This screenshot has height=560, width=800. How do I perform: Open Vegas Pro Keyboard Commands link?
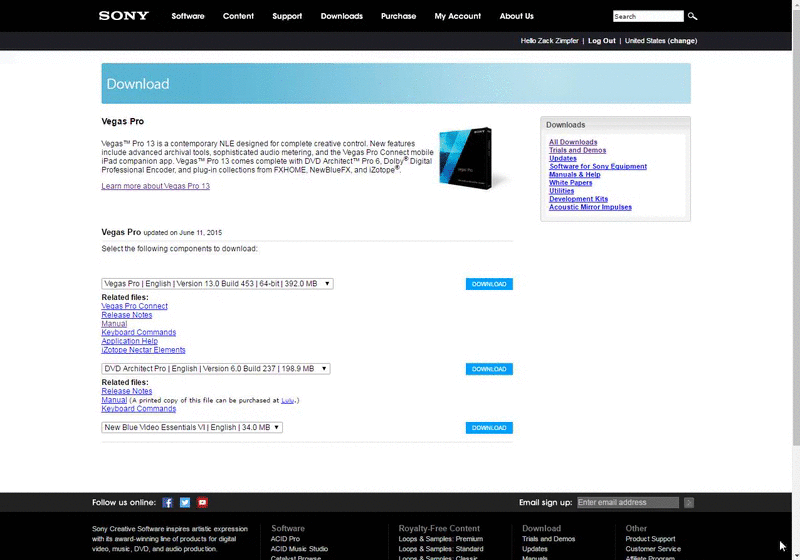click(x=139, y=333)
